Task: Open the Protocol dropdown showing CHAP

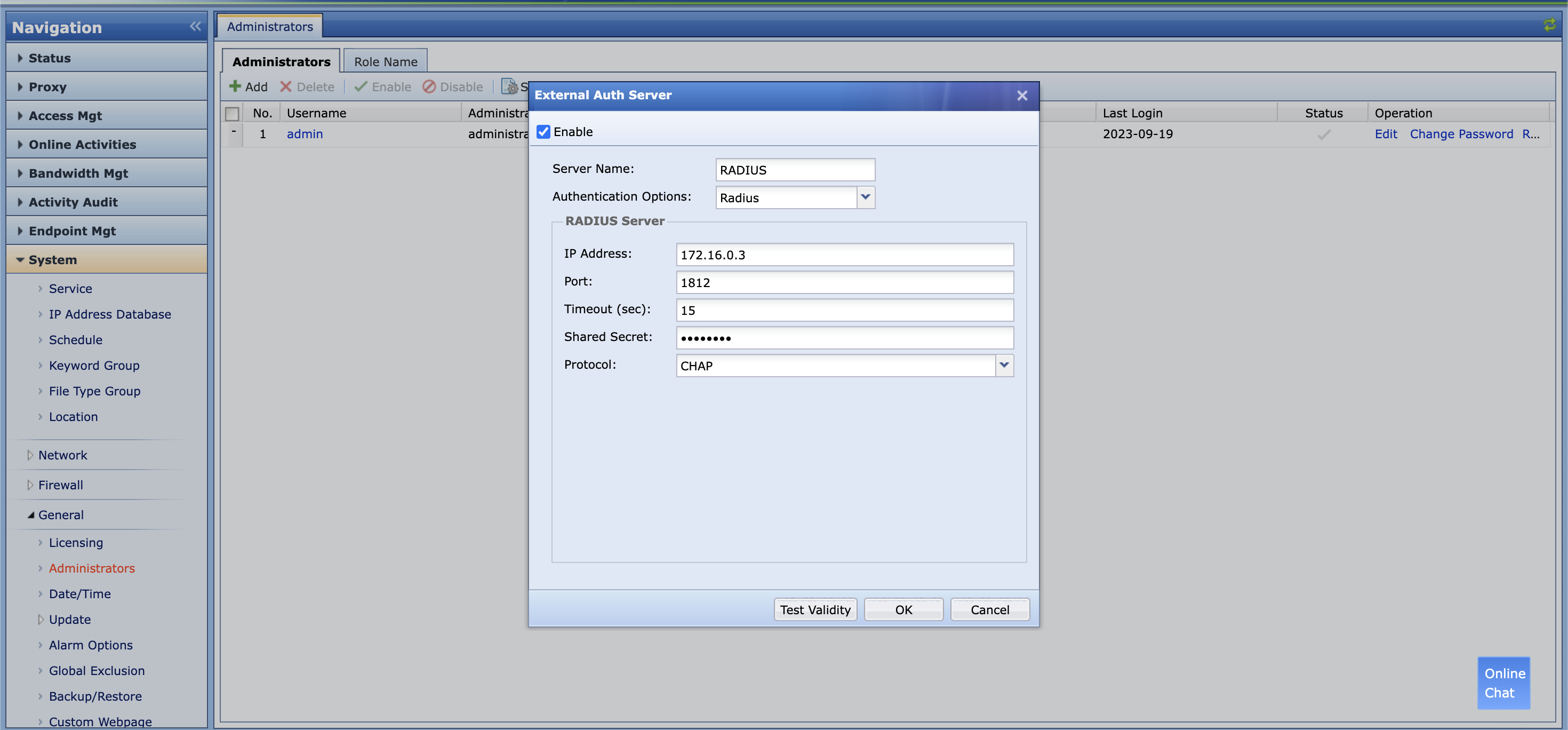Action: (1004, 366)
